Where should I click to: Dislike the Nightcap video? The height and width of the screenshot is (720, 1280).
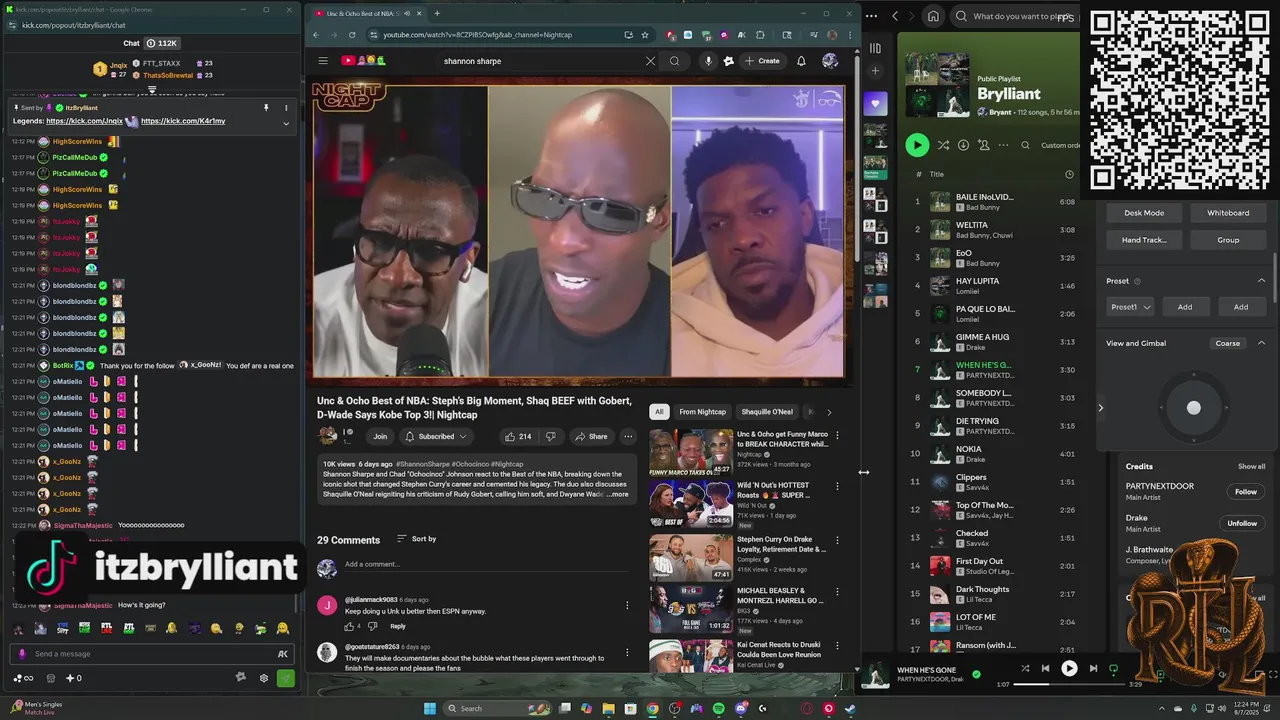point(551,436)
